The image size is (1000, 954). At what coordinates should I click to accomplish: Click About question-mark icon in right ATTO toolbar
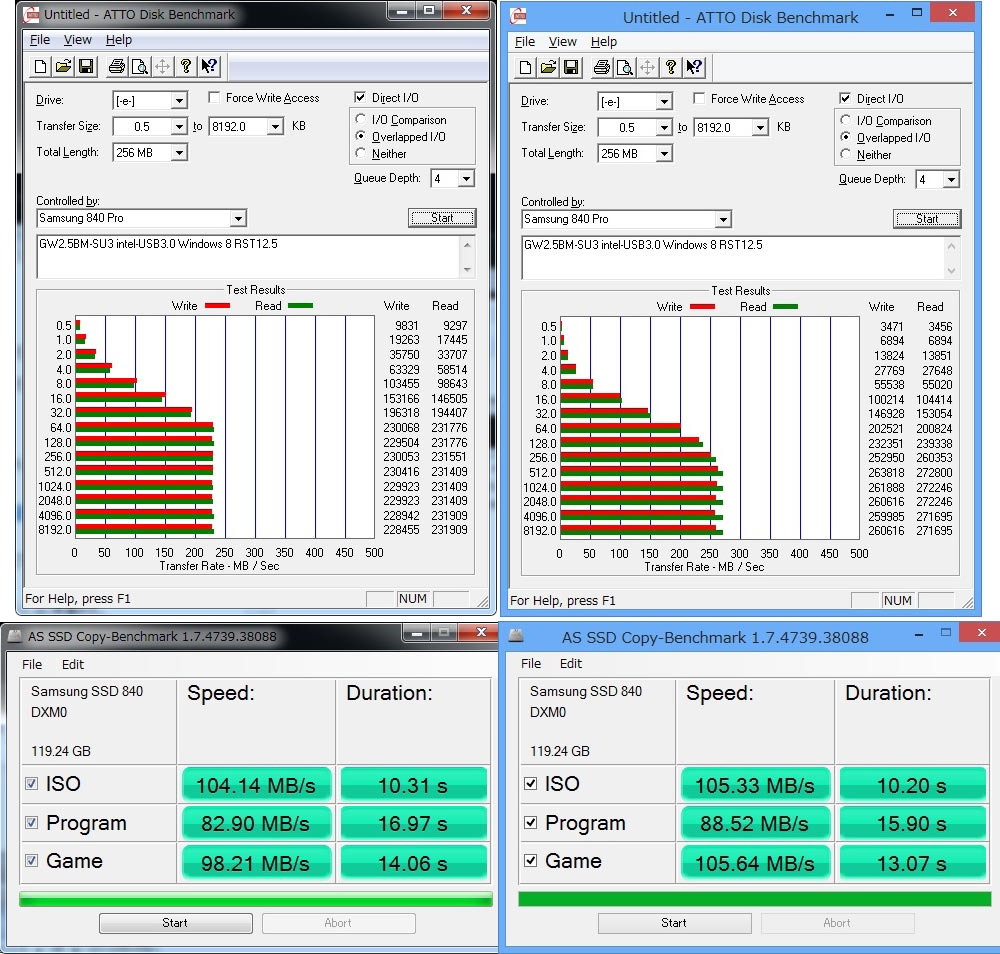(671, 67)
